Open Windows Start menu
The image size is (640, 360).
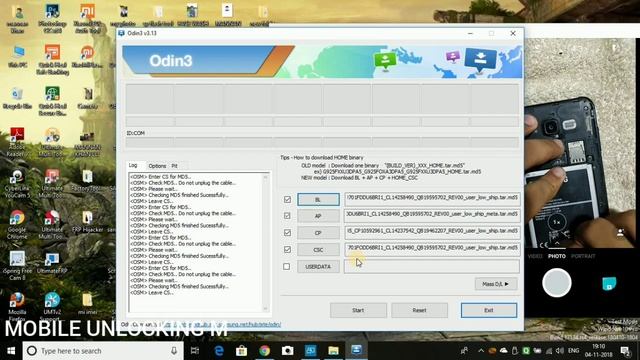11,351
